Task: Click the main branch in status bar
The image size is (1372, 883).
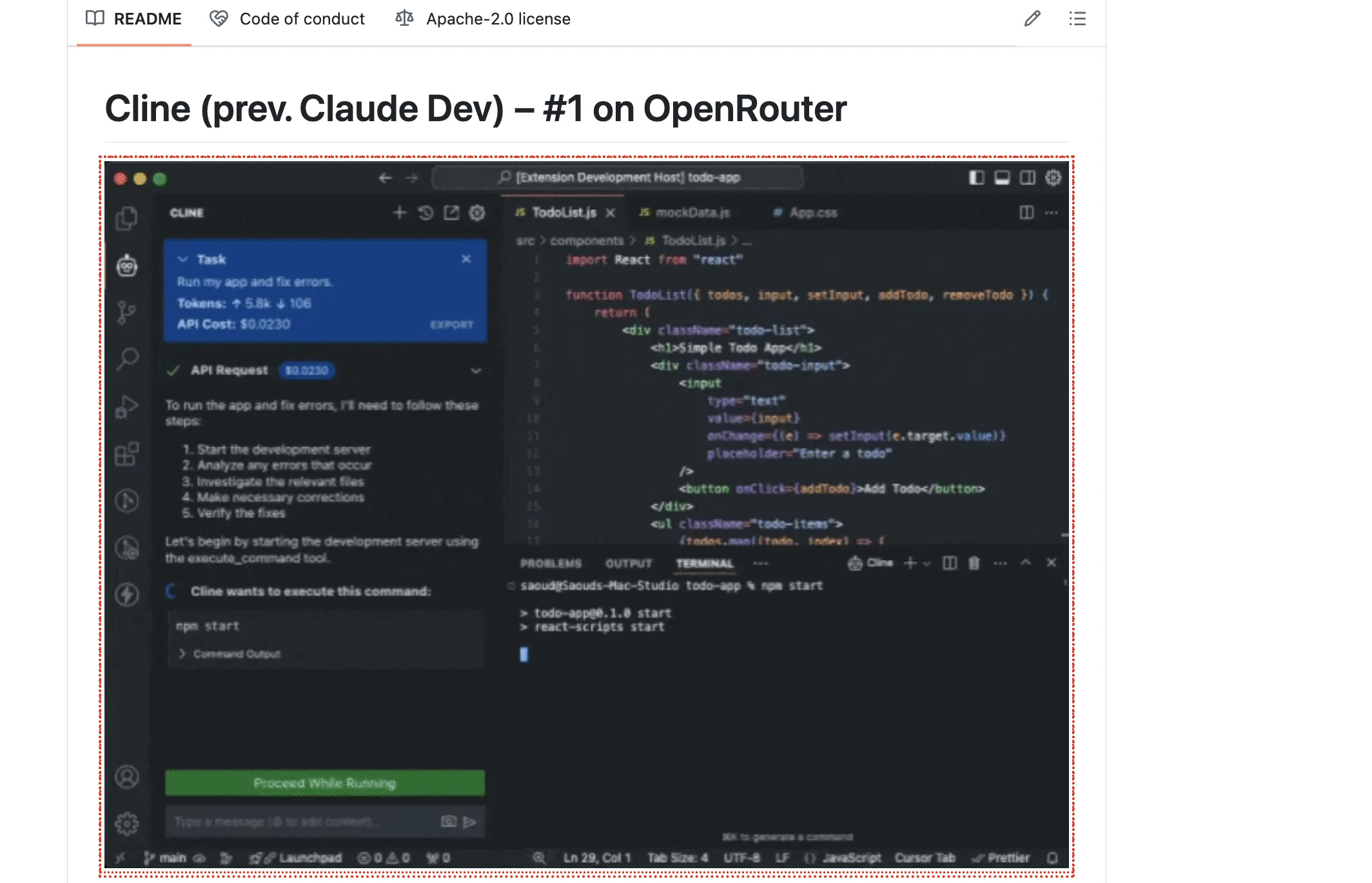Action: tap(166, 858)
